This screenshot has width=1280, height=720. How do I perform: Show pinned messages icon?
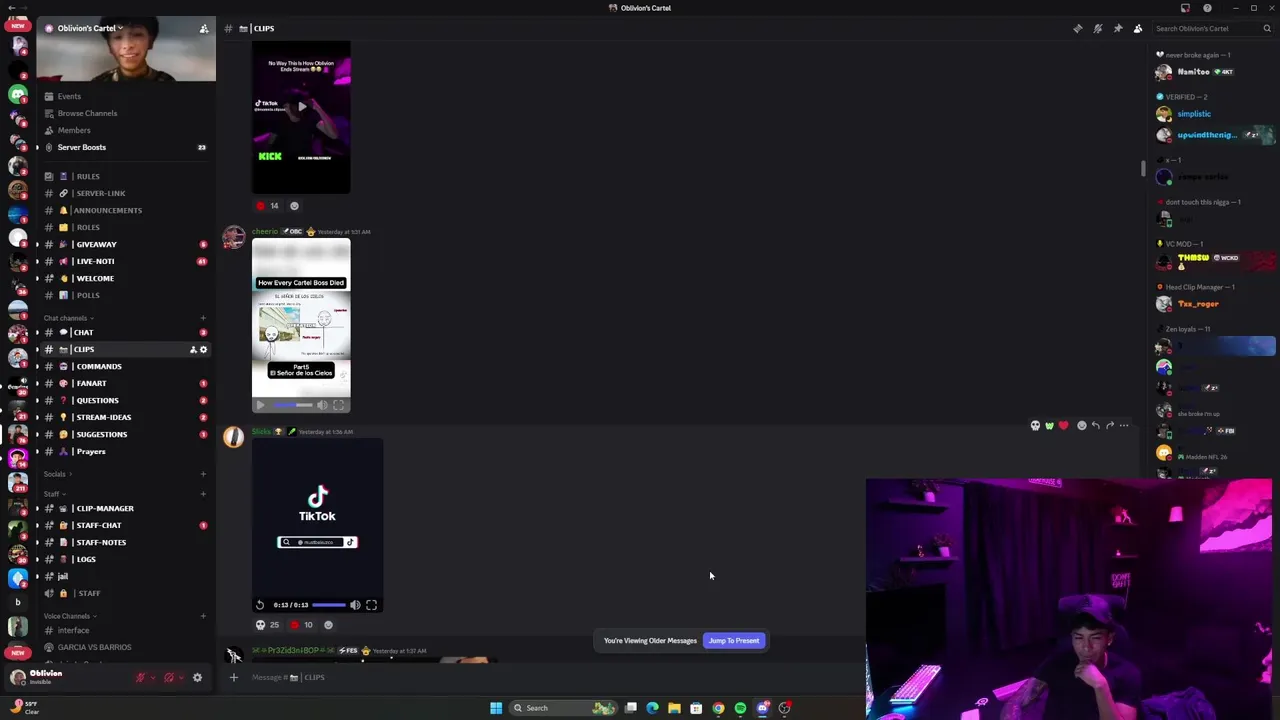(1118, 28)
